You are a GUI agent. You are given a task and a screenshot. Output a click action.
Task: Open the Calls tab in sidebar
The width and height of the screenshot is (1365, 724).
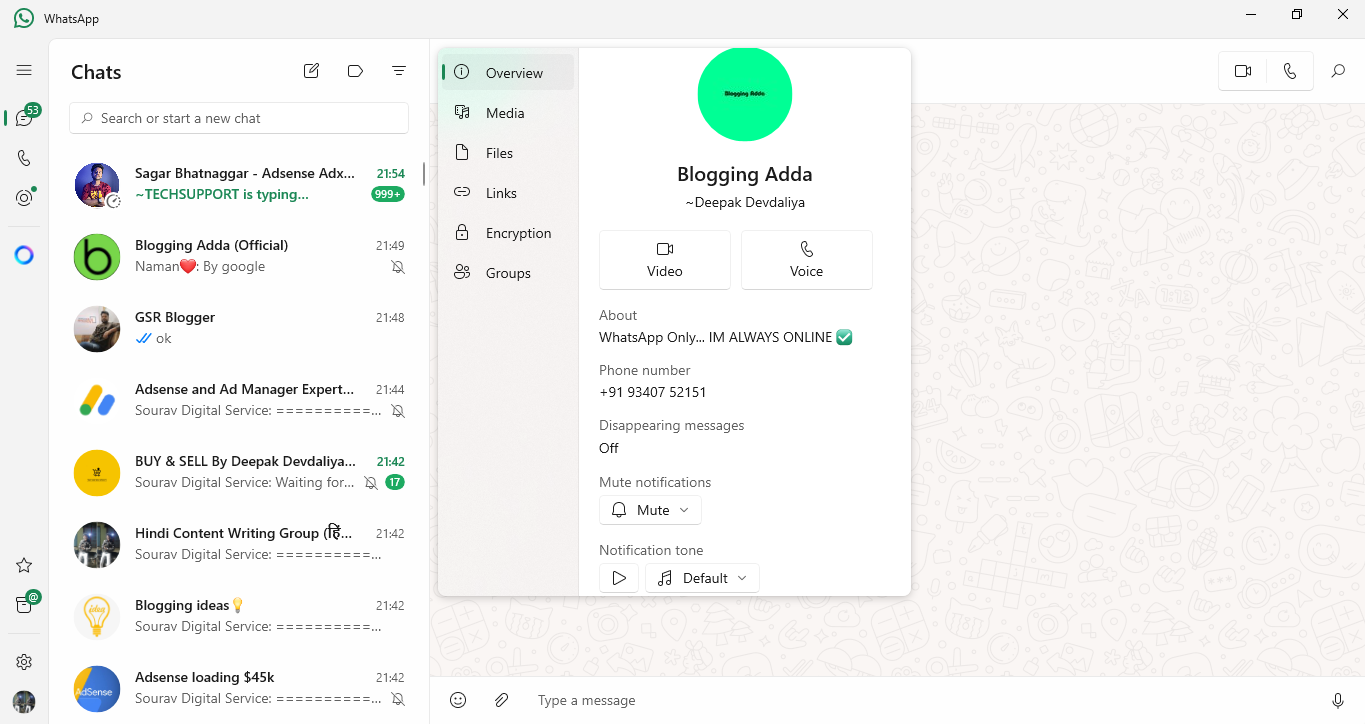click(x=24, y=158)
